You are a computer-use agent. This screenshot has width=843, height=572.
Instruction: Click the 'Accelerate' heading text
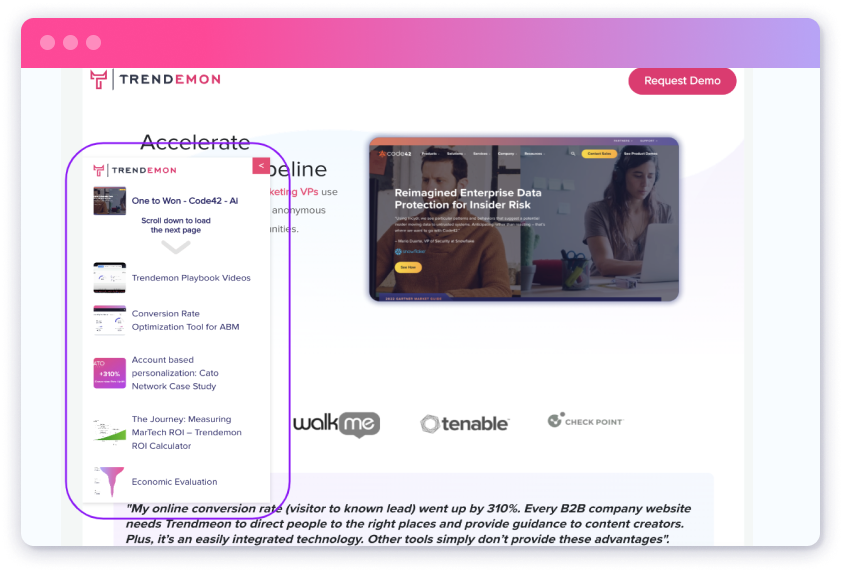(x=195, y=142)
